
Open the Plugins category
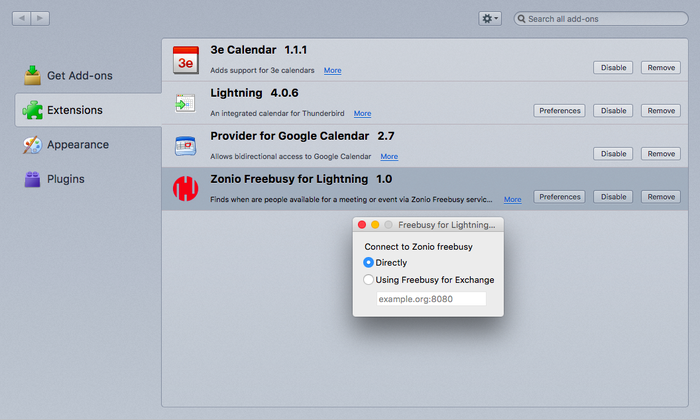click(54, 179)
